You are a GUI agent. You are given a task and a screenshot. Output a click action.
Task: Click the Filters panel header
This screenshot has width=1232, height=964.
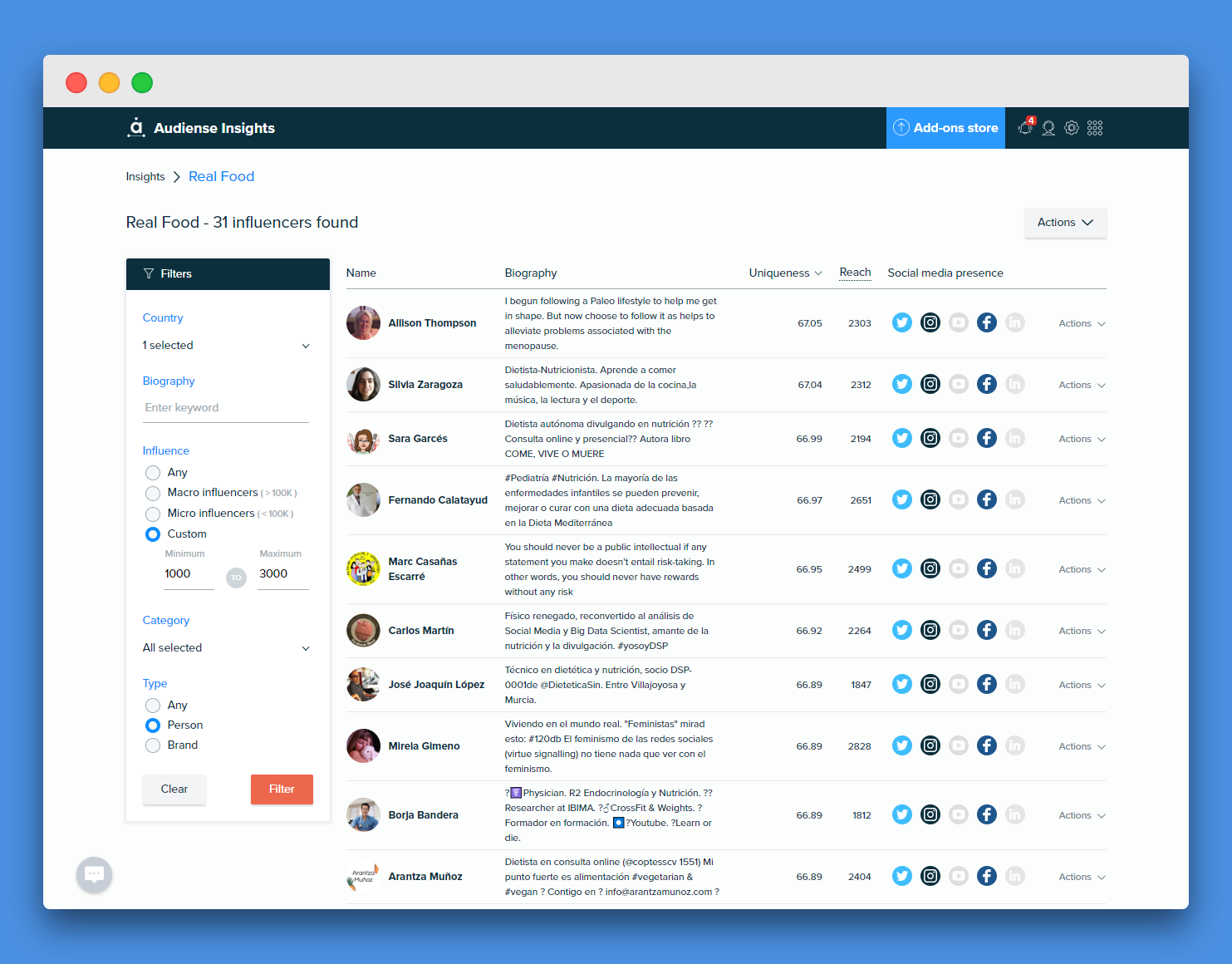pos(228,274)
